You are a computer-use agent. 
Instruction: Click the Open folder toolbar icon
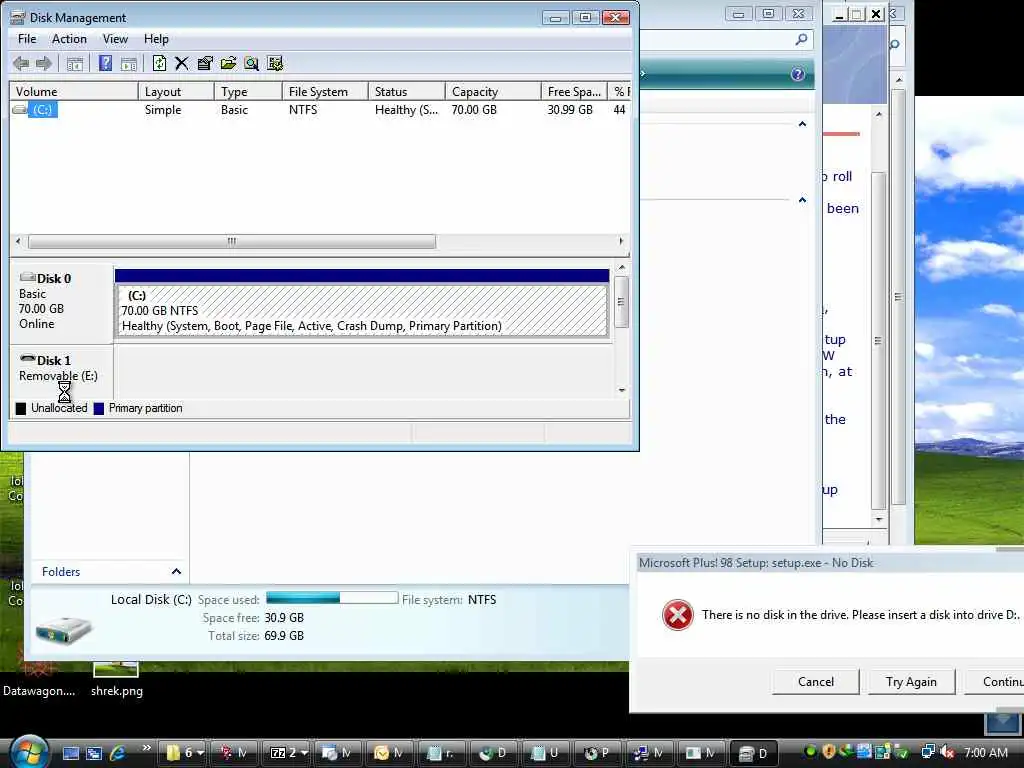pos(228,63)
